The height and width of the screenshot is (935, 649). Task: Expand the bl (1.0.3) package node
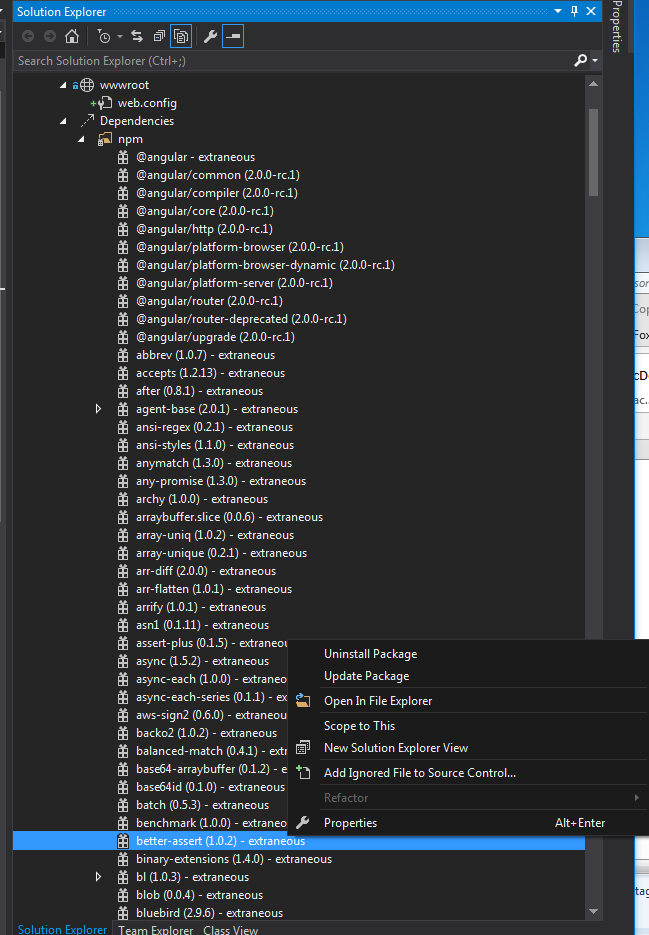pos(98,877)
